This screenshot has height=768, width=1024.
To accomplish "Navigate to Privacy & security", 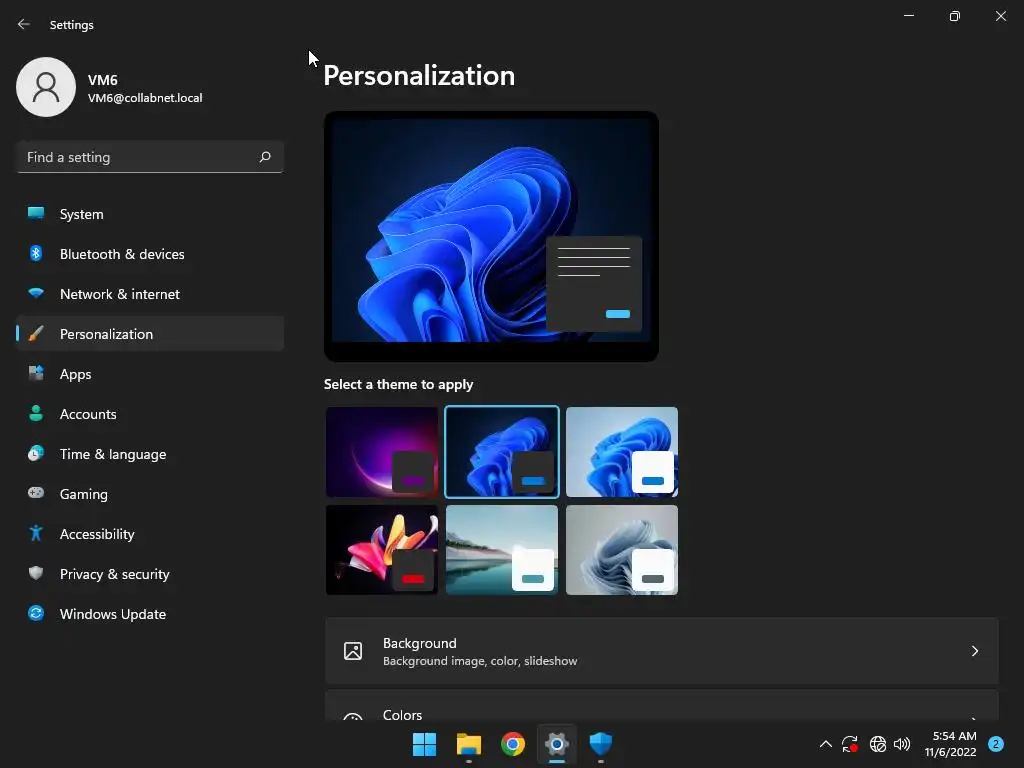I will pos(150,573).
